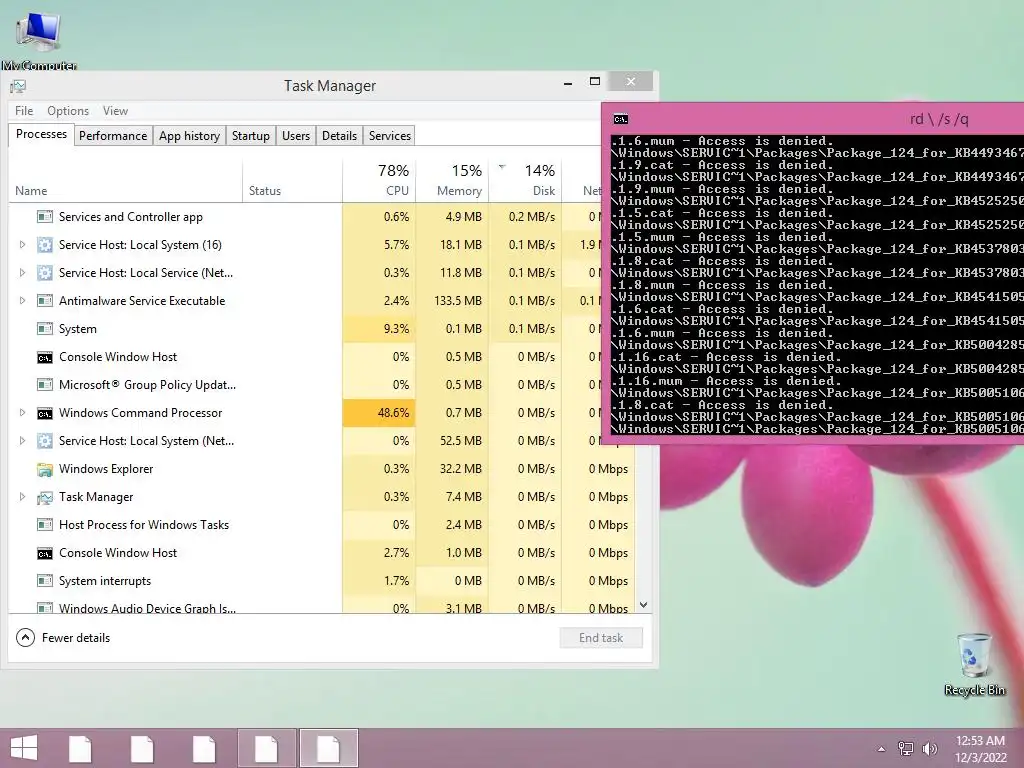Viewport: 1024px width, 768px height.
Task: Open the Recycle Bin desktop icon
Action: point(974,664)
